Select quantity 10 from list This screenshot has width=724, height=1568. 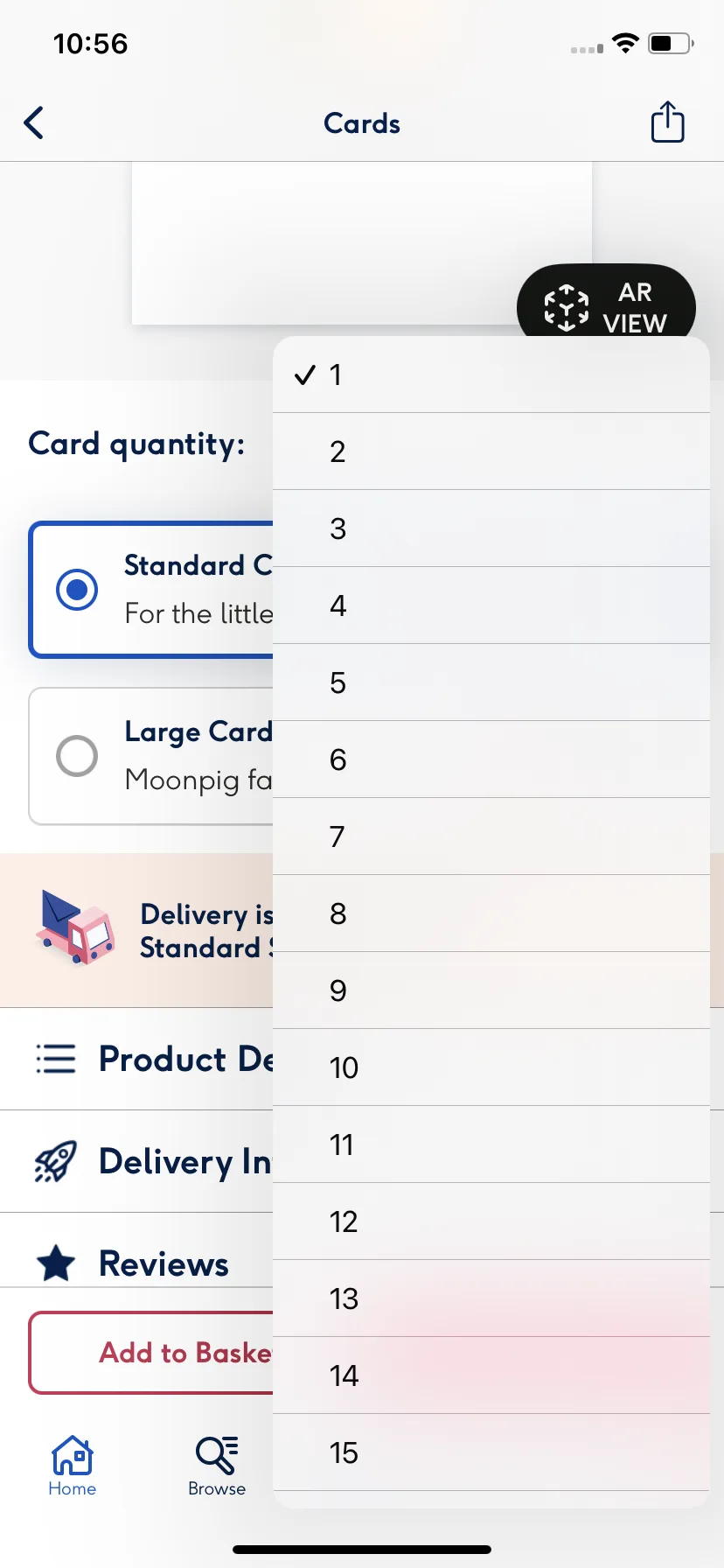491,1067
